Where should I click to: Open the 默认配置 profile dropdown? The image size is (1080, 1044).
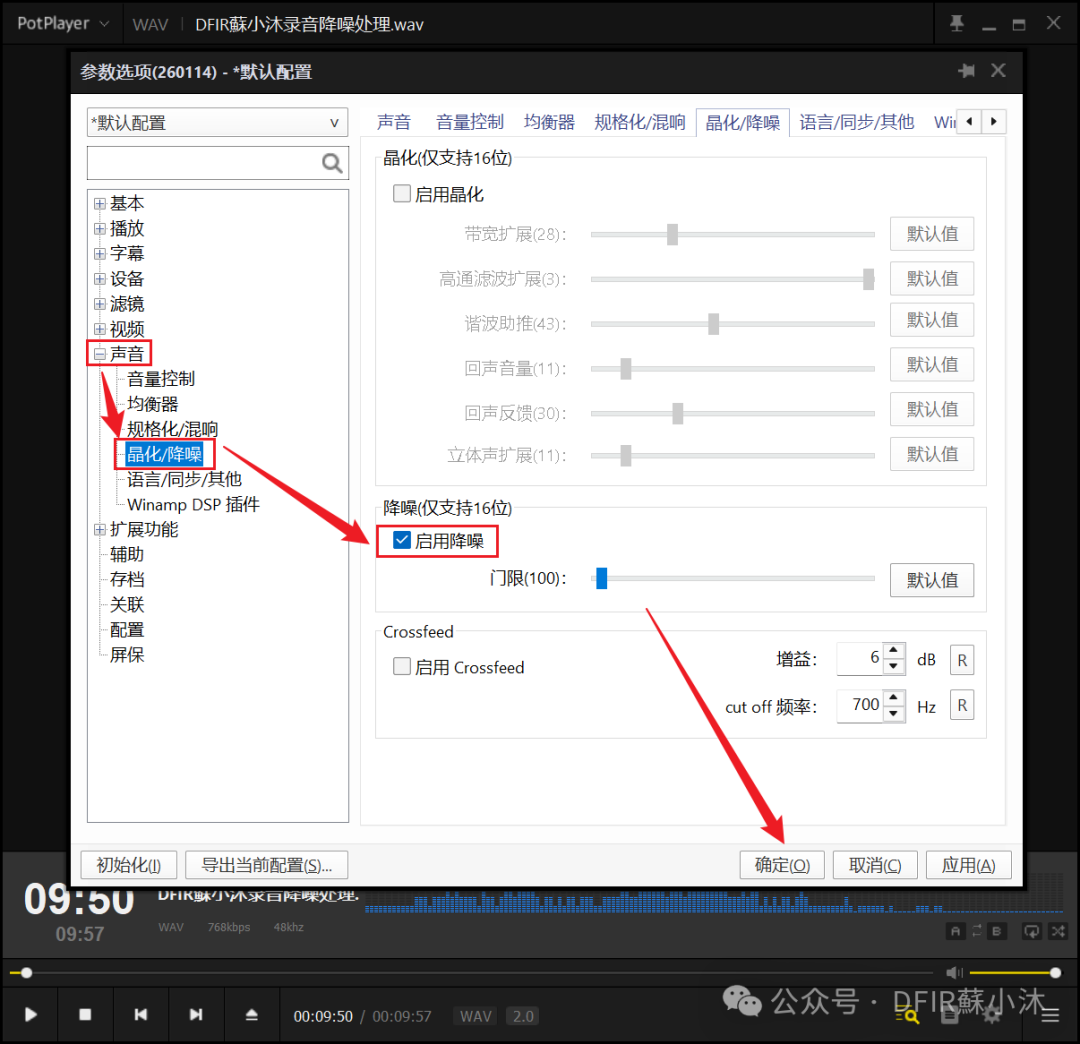[217, 123]
